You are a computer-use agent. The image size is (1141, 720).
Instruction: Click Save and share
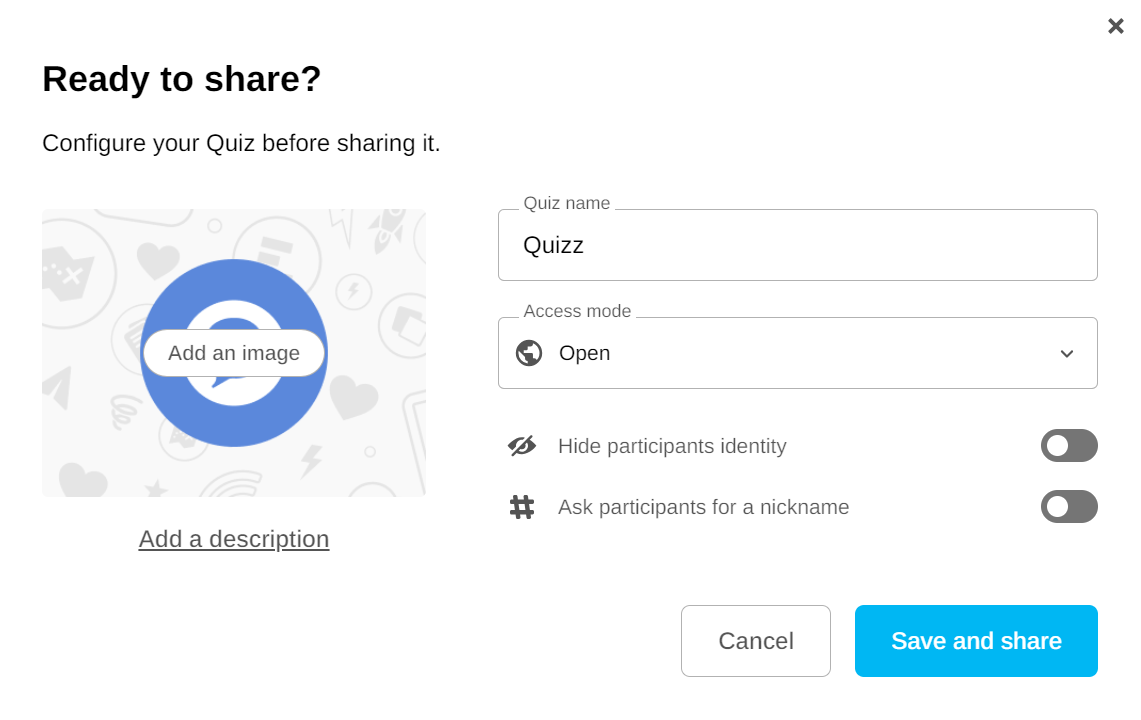coord(976,641)
